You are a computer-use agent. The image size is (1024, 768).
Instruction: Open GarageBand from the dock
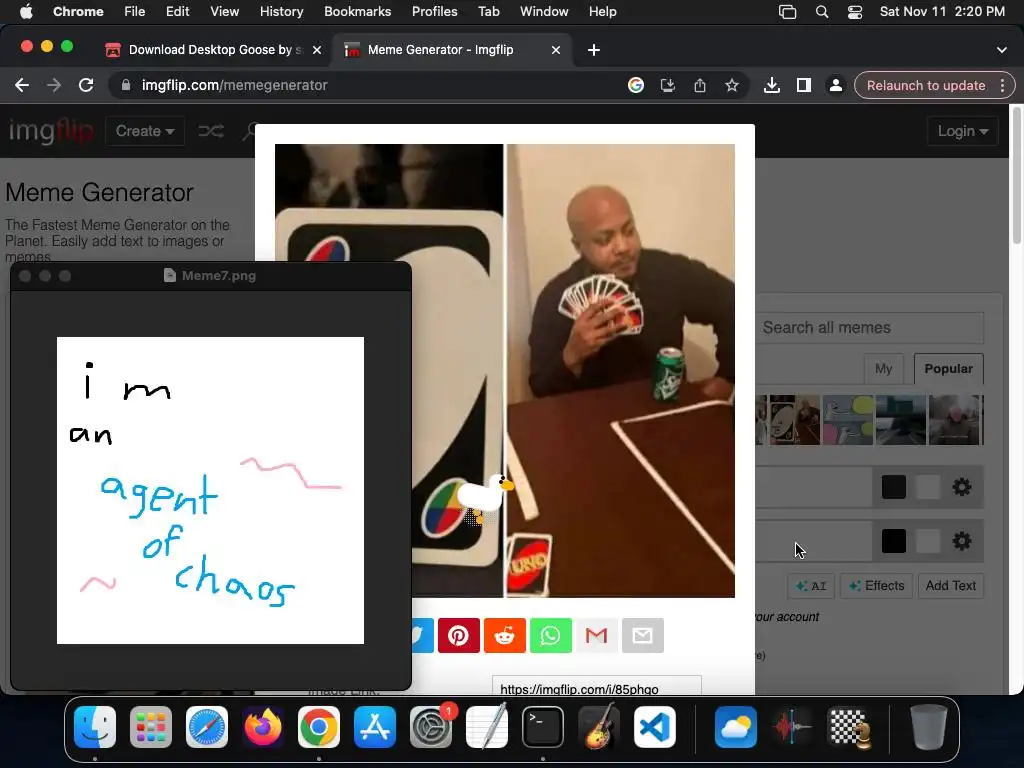pos(599,727)
